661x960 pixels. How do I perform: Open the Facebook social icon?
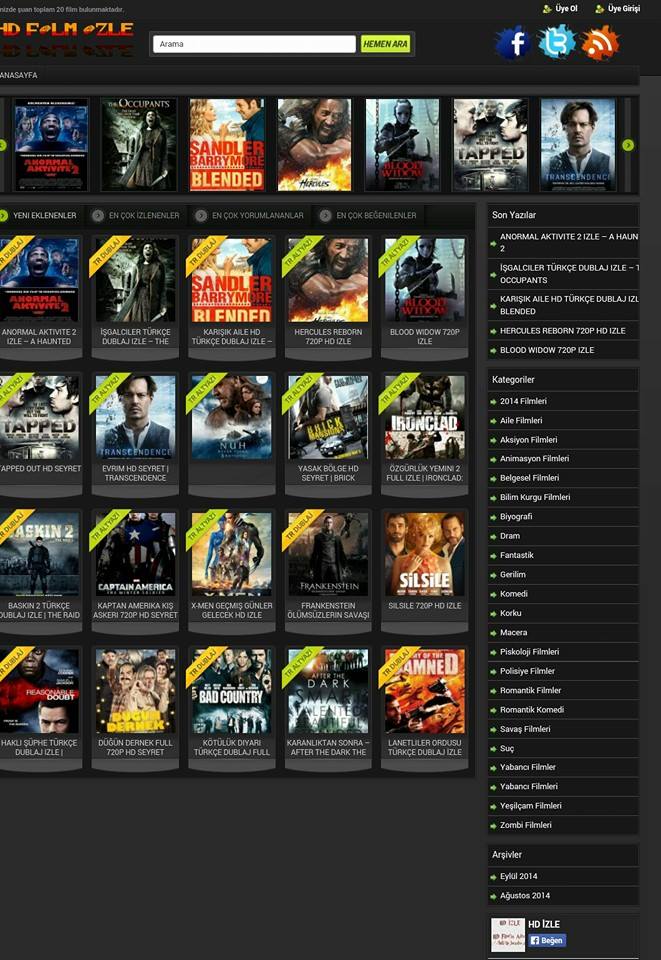[x=512, y=42]
